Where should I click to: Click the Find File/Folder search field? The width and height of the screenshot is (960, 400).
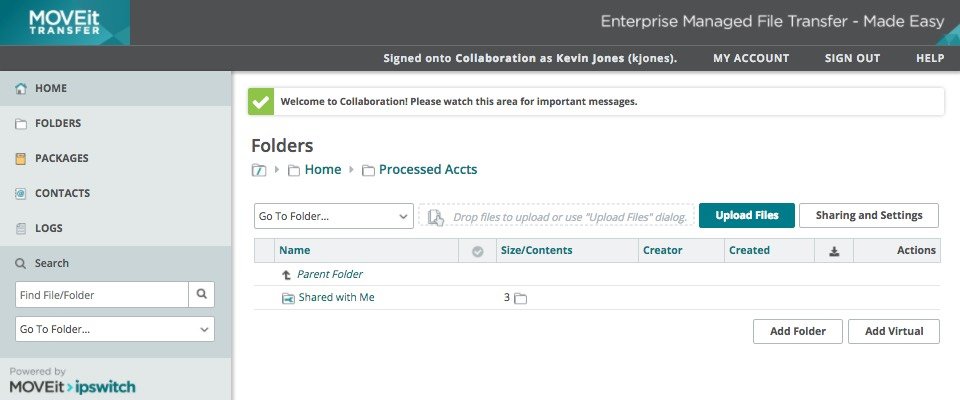point(101,294)
